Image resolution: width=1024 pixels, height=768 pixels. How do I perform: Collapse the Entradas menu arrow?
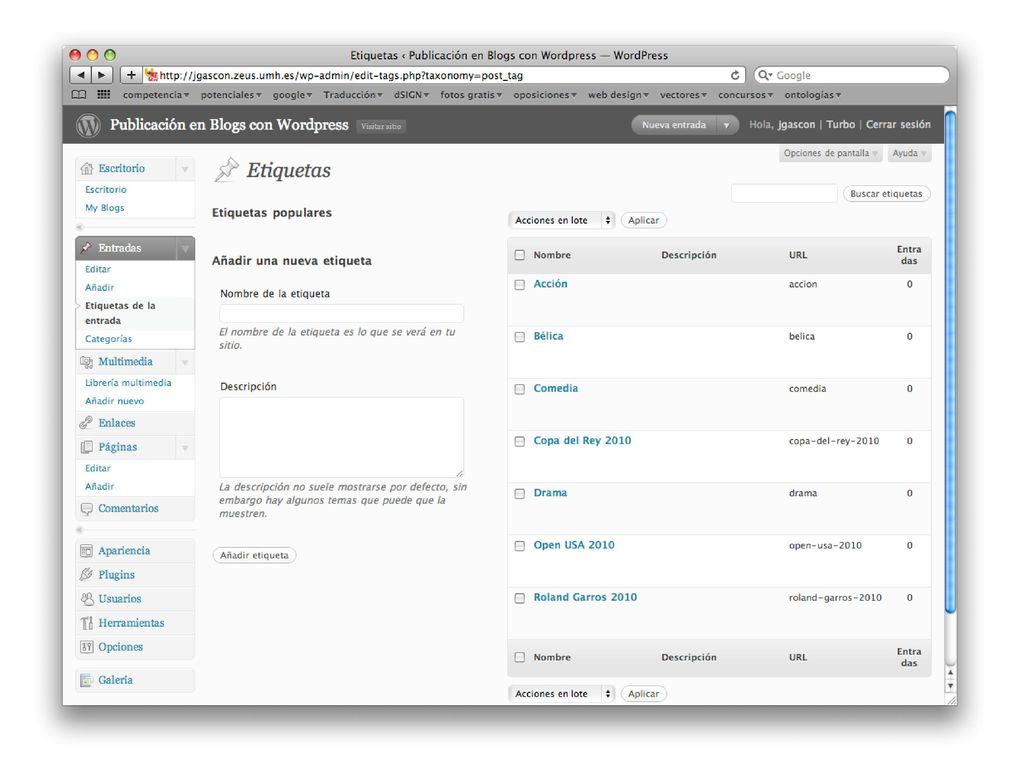[x=185, y=248]
